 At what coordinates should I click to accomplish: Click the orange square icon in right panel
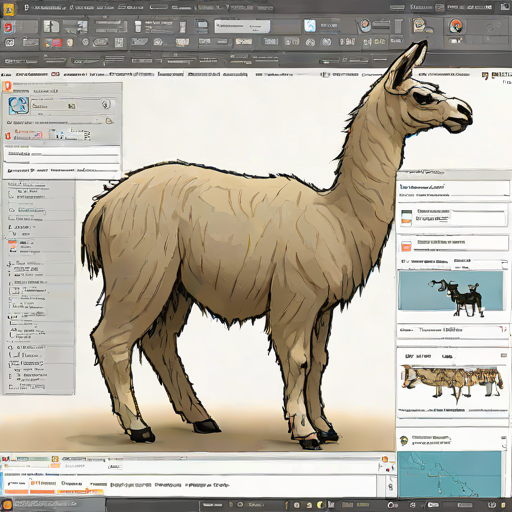(x=406, y=247)
